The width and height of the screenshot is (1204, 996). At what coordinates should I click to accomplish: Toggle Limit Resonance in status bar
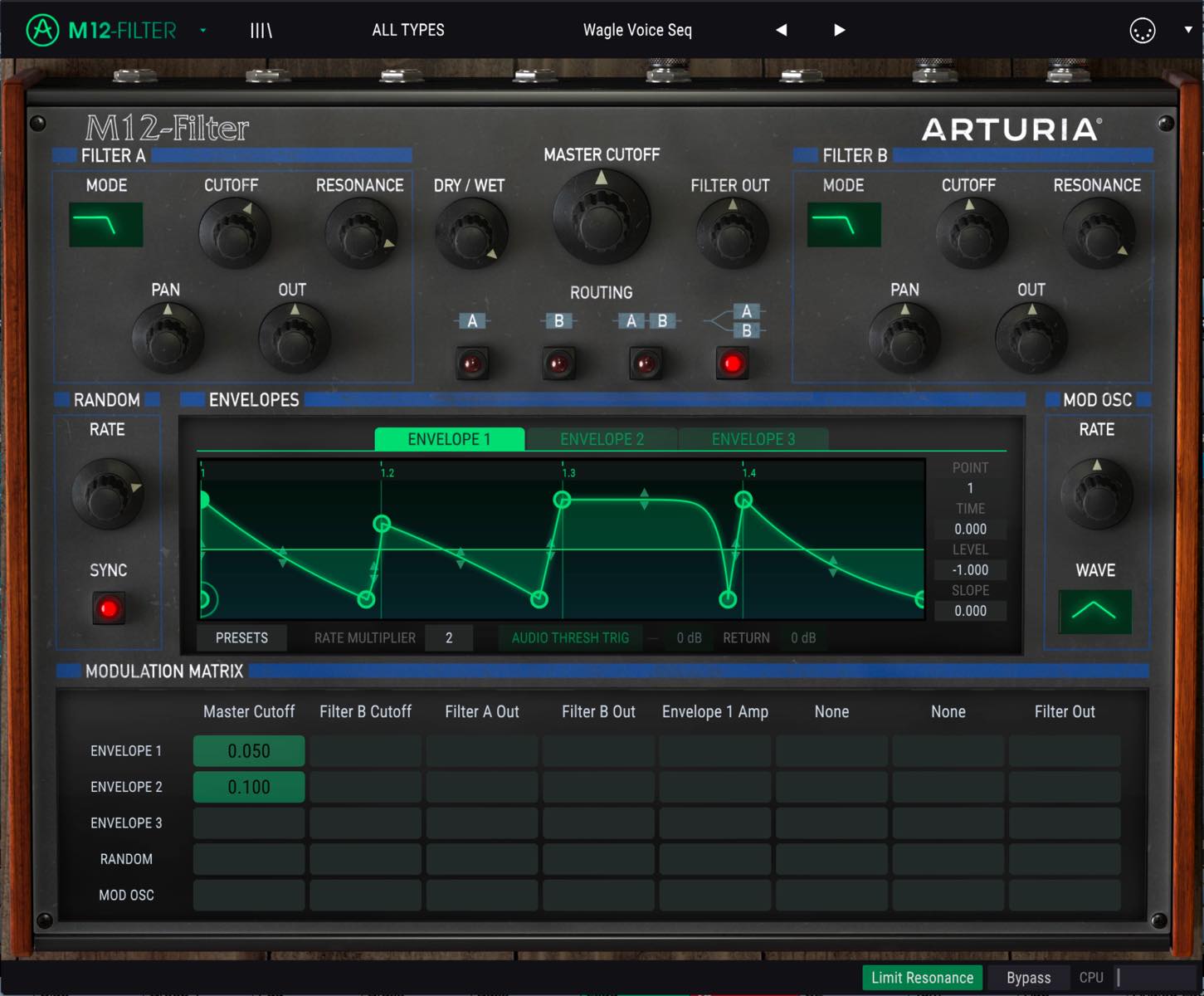pyautogui.click(x=922, y=978)
